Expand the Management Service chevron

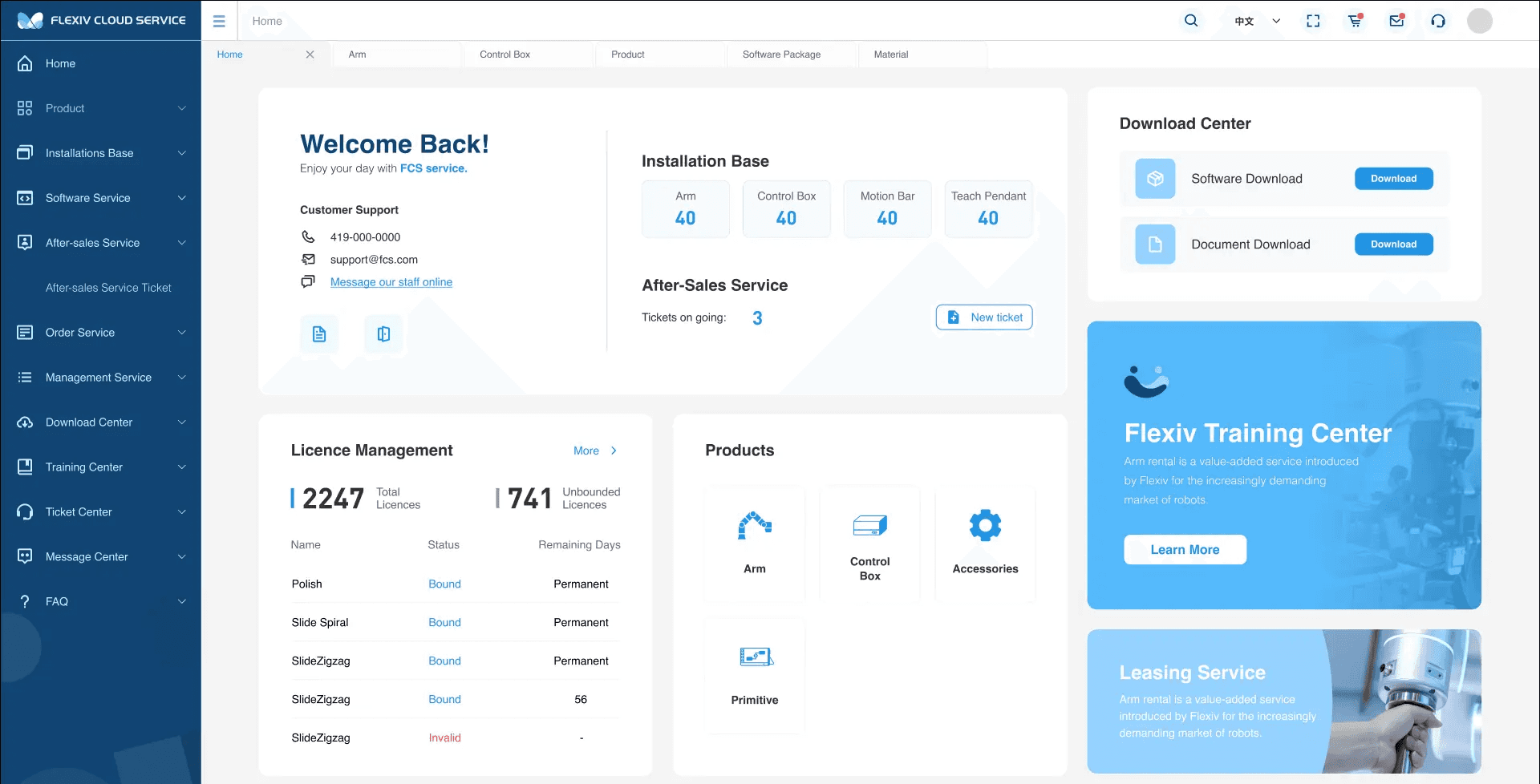pyautogui.click(x=182, y=378)
